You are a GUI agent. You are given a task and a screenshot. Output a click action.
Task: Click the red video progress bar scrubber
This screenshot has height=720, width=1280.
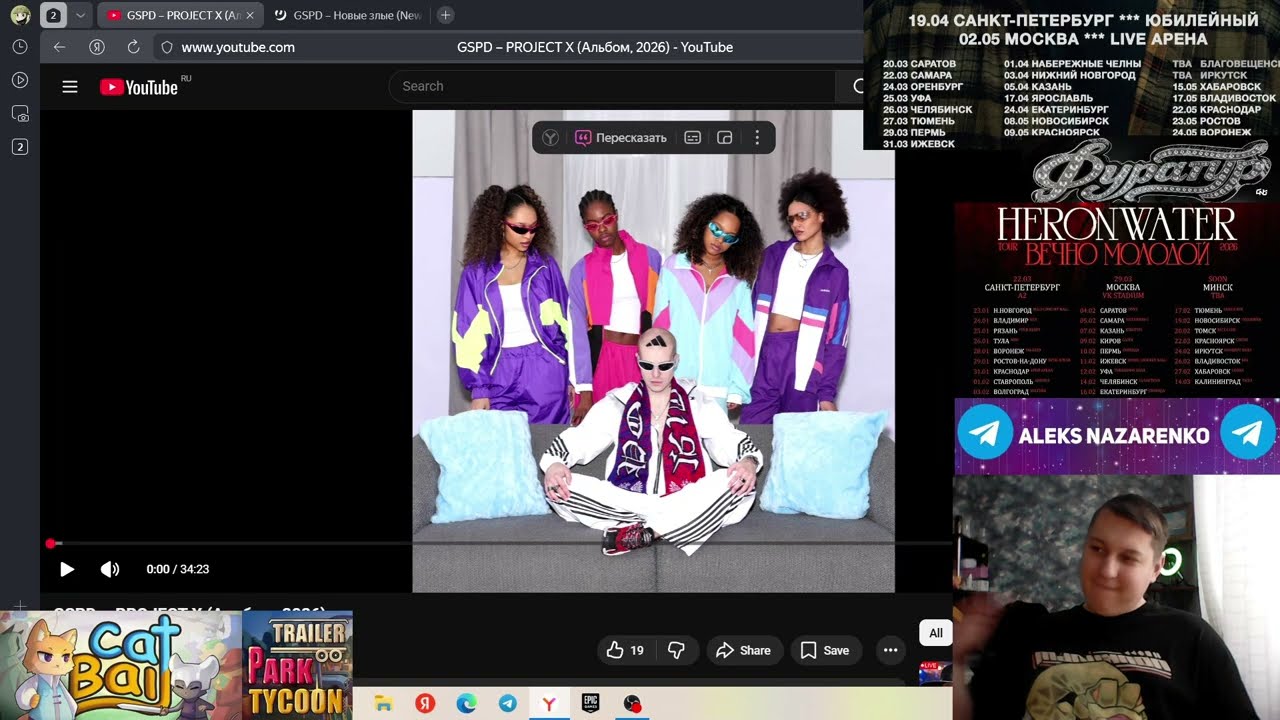[x=50, y=543]
